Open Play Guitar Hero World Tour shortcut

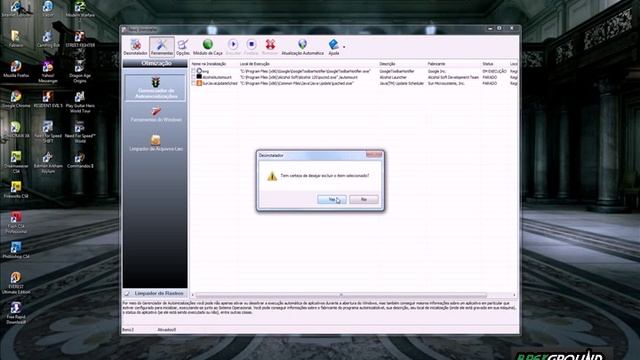80,102
